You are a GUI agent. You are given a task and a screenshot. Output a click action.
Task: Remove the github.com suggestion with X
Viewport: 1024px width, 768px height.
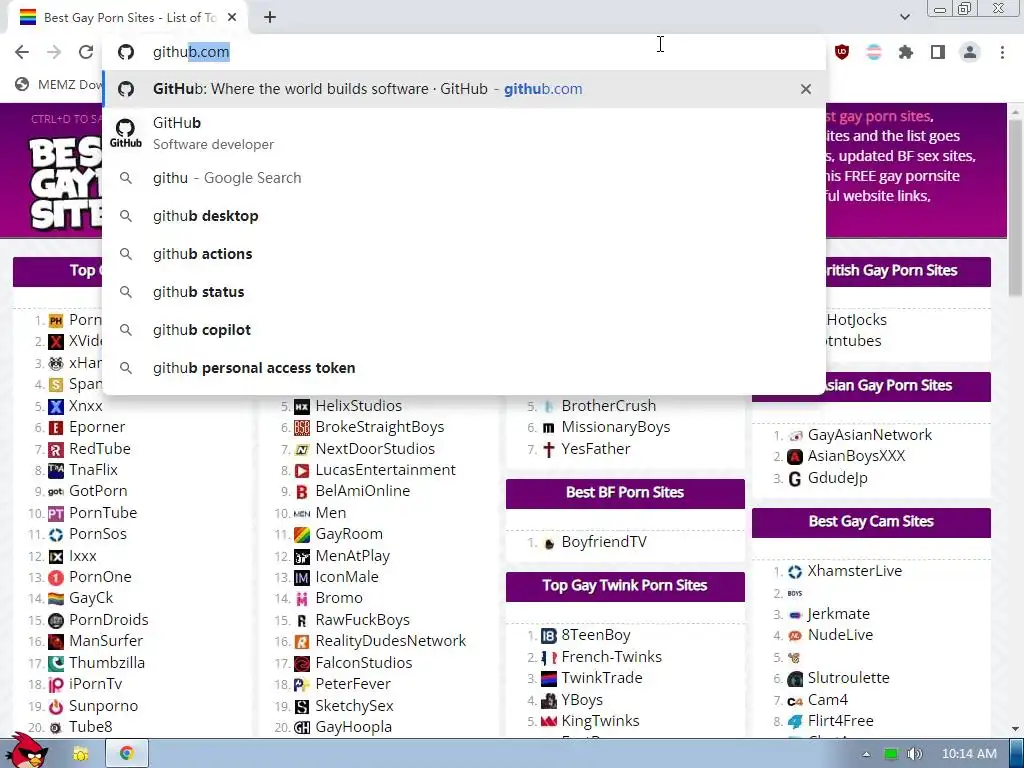tap(806, 89)
